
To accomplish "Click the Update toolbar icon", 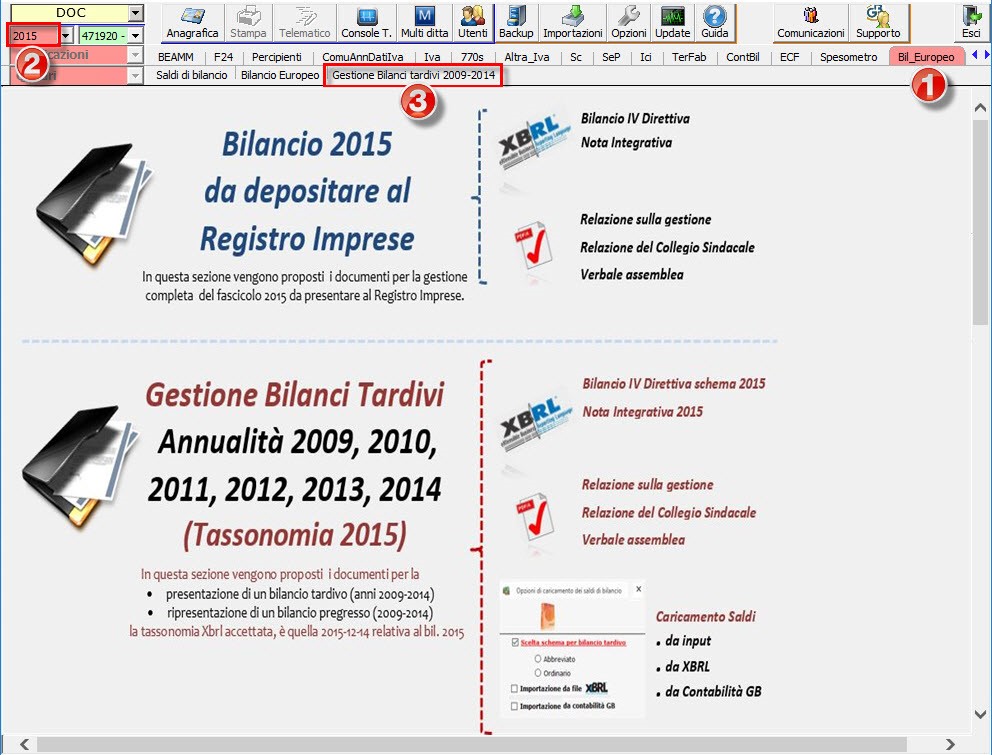I will tap(673, 21).
